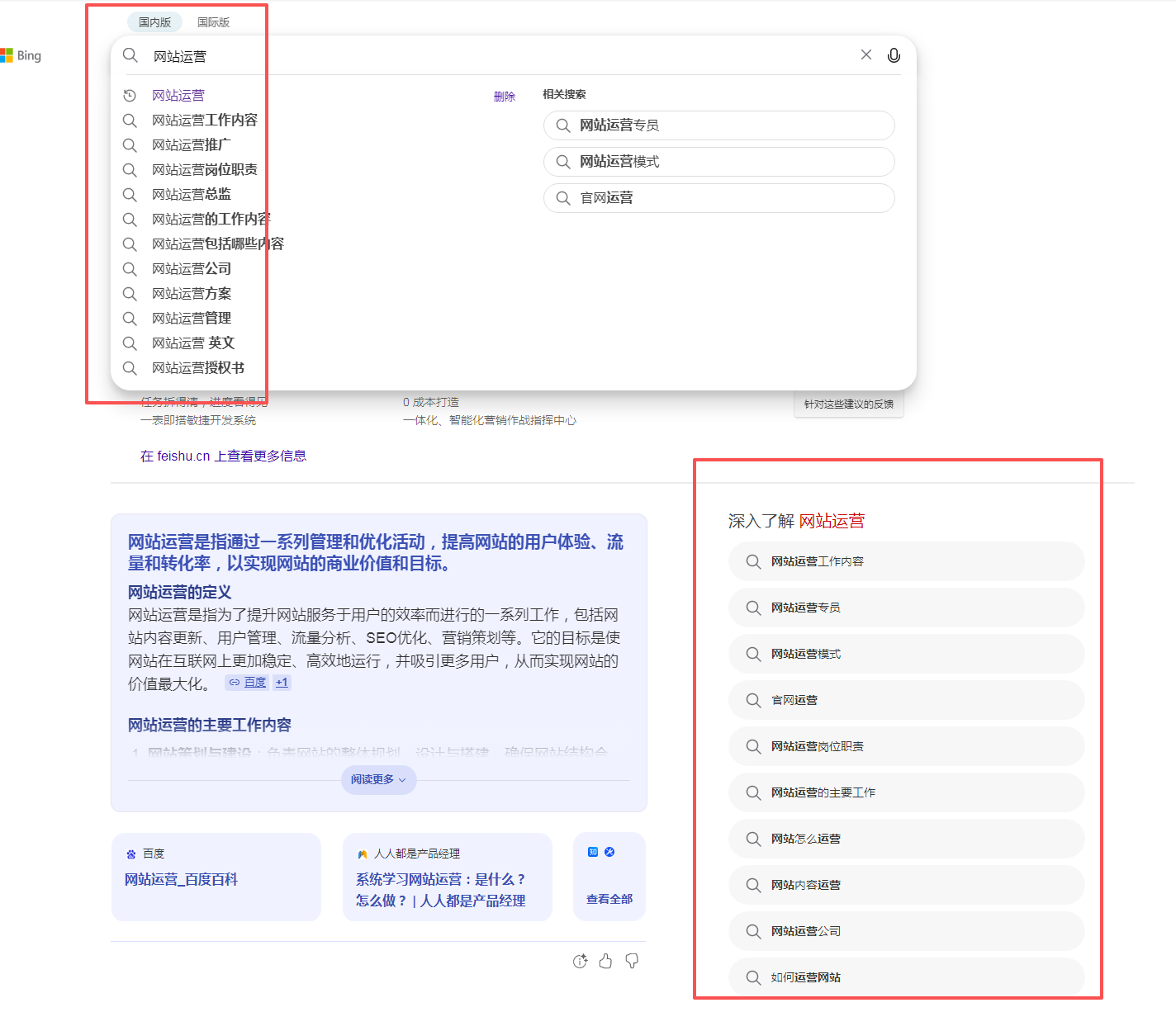Click the blue tools icon on the 查看全部 card

click(609, 851)
